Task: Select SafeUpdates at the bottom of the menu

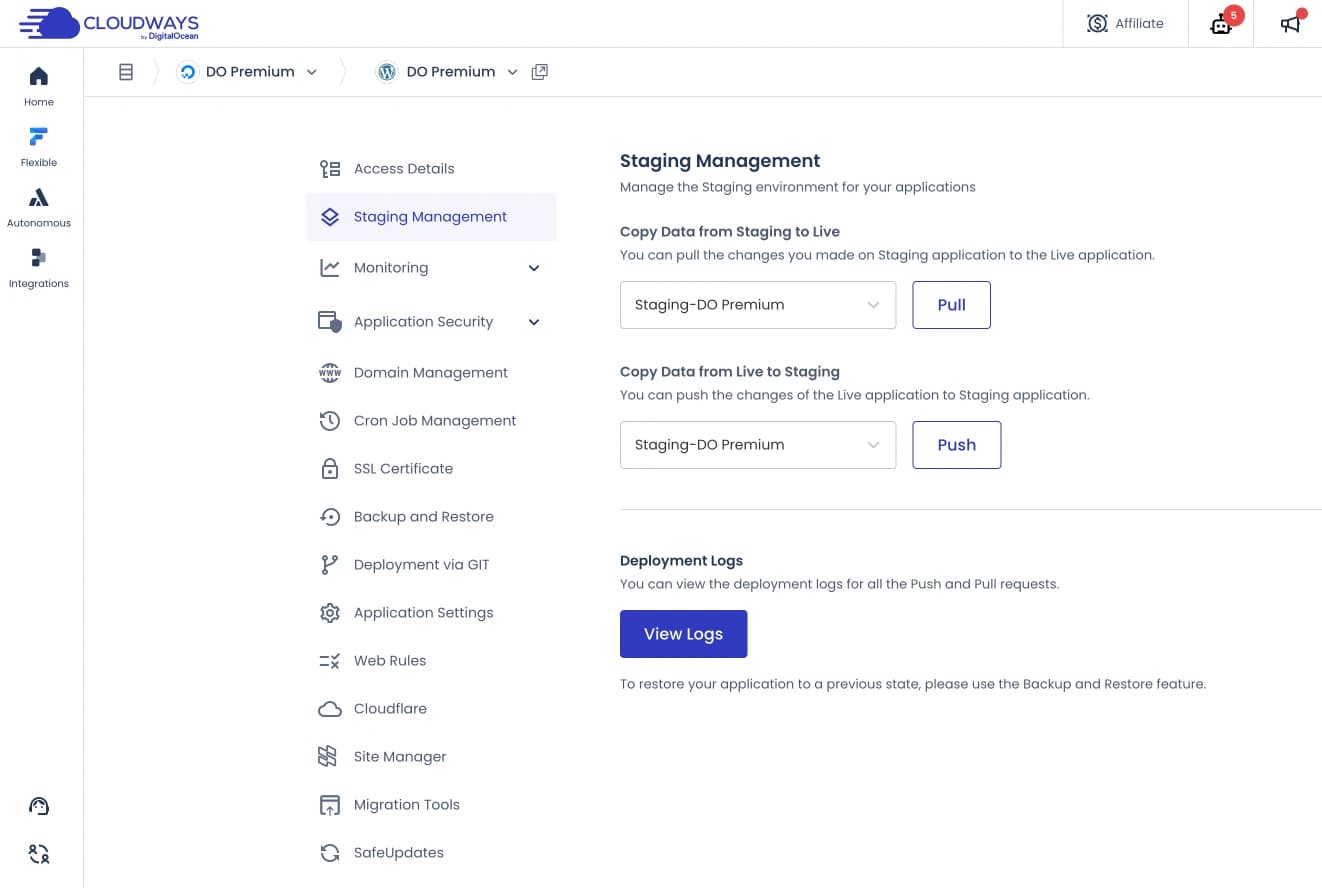Action: (398, 852)
